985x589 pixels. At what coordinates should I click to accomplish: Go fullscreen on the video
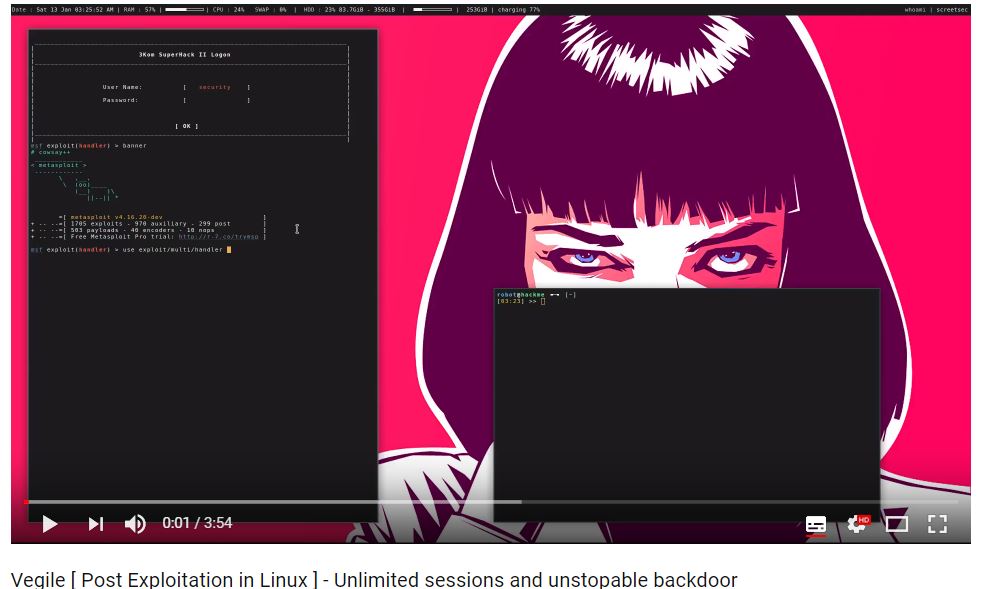pos(937,524)
